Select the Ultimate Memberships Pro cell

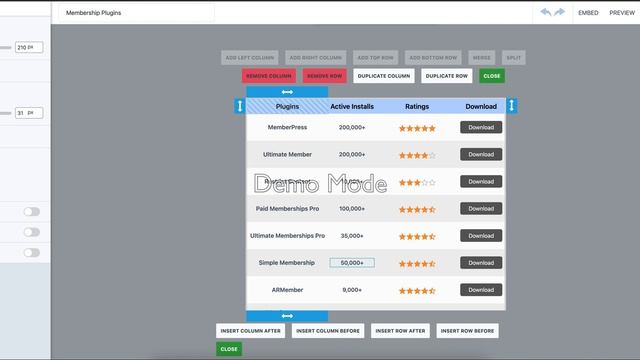[x=287, y=236]
